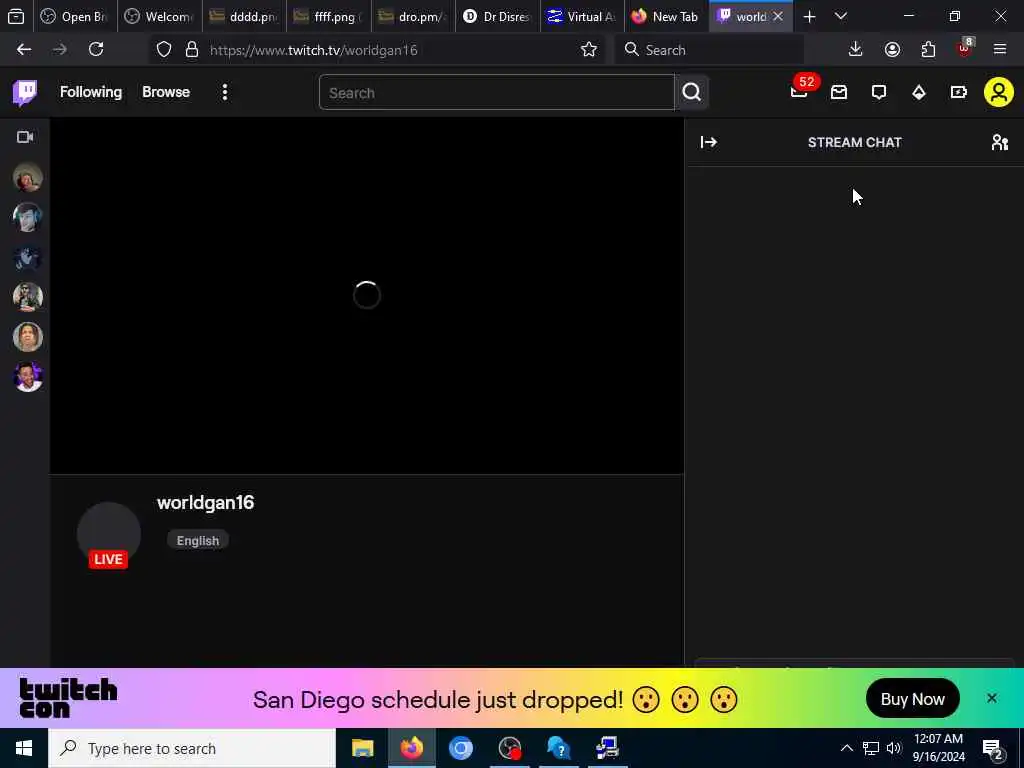The width and height of the screenshot is (1024, 768).
Task: Switch to the New Tab tab
Action: click(666, 17)
